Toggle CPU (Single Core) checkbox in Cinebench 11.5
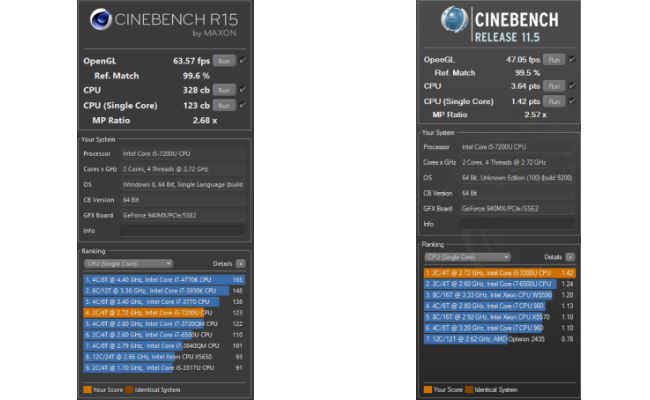 click(572, 101)
